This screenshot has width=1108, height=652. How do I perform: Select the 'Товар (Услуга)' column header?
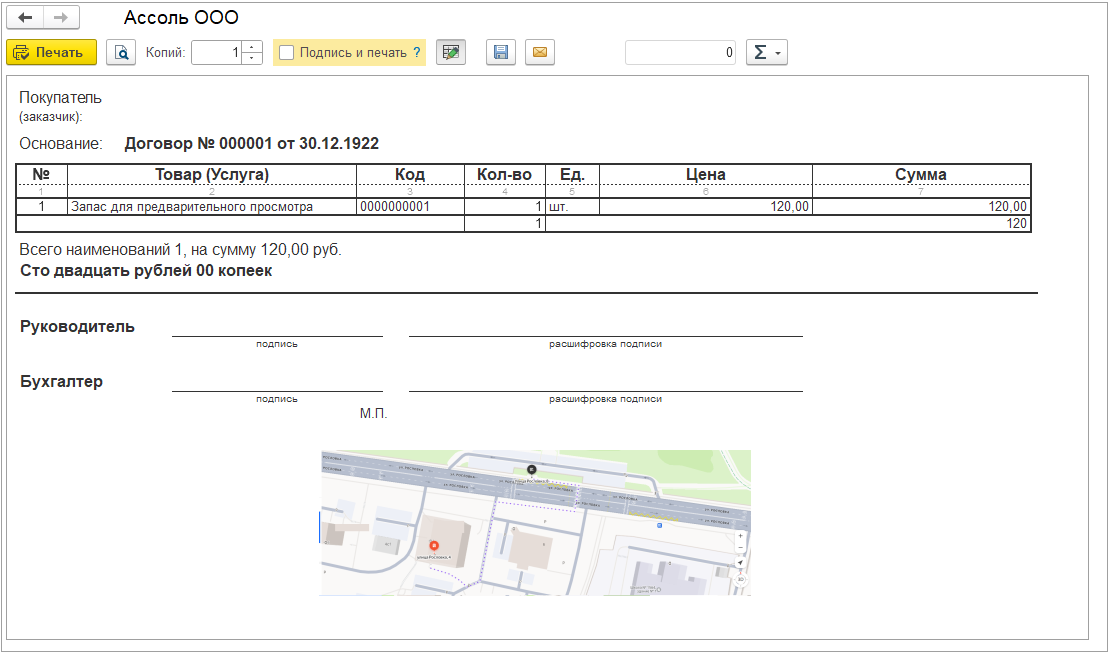click(211, 174)
